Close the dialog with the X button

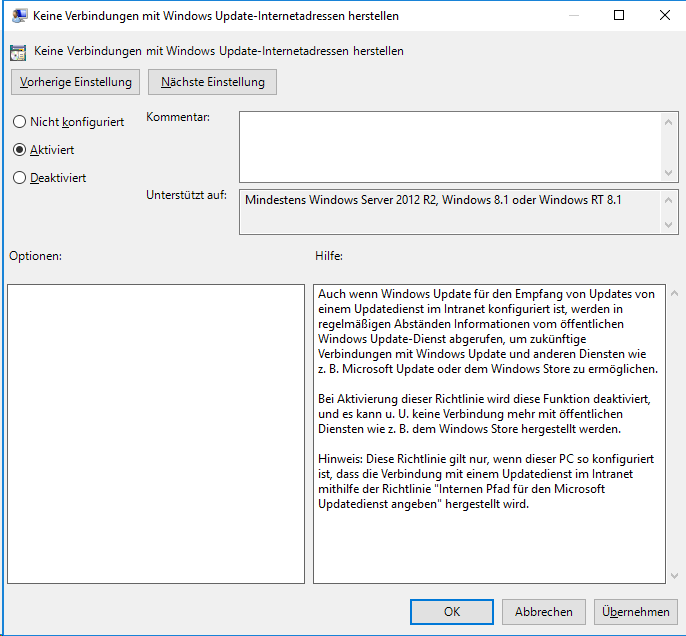coord(664,16)
